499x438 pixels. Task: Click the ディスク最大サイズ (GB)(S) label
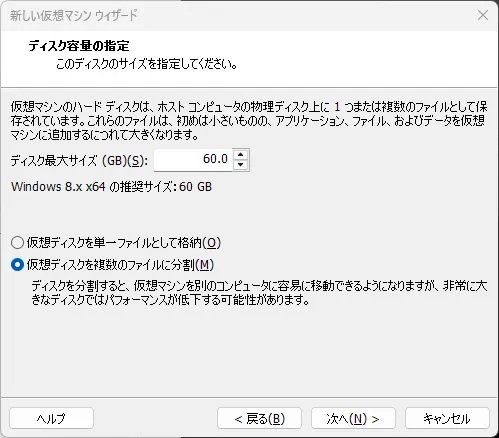(79, 161)
